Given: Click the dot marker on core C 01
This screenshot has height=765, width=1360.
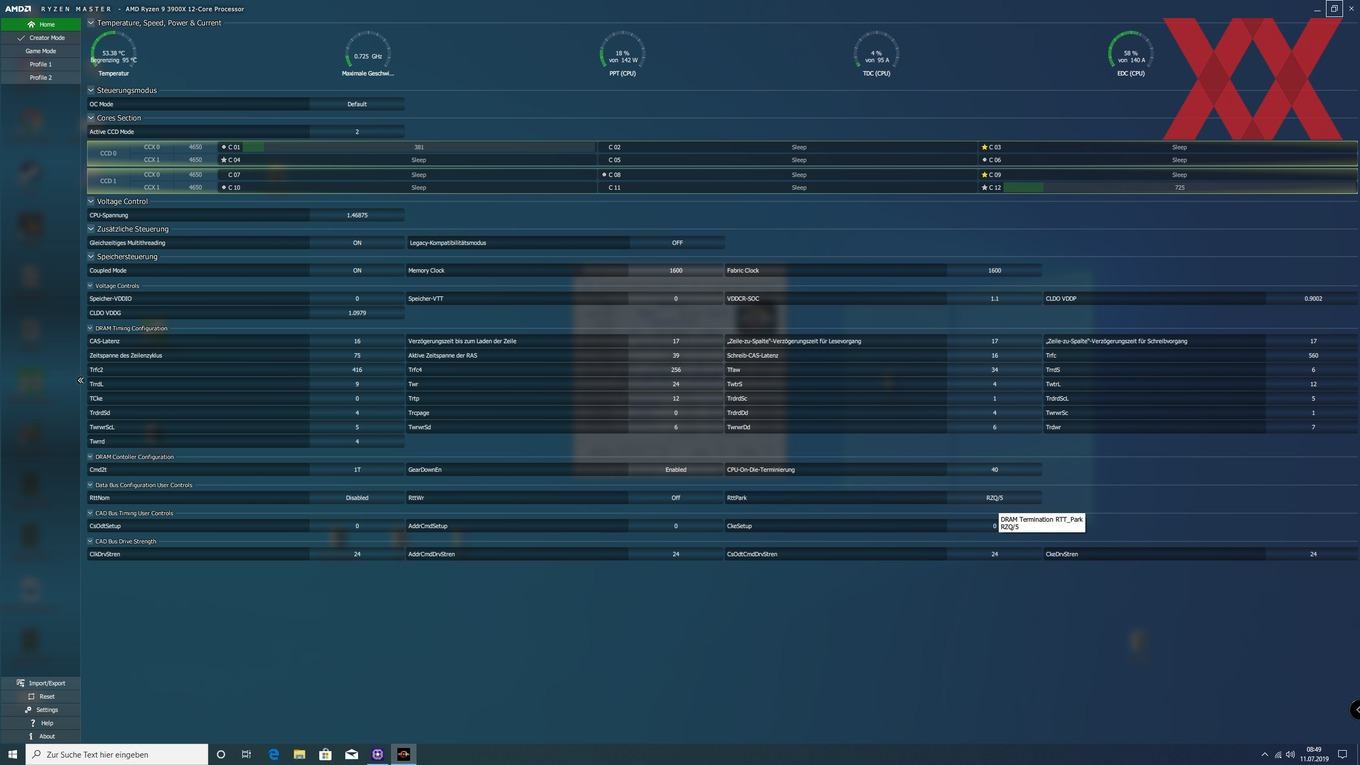Looking at the screenshot, I should click(x=224, y=147).
